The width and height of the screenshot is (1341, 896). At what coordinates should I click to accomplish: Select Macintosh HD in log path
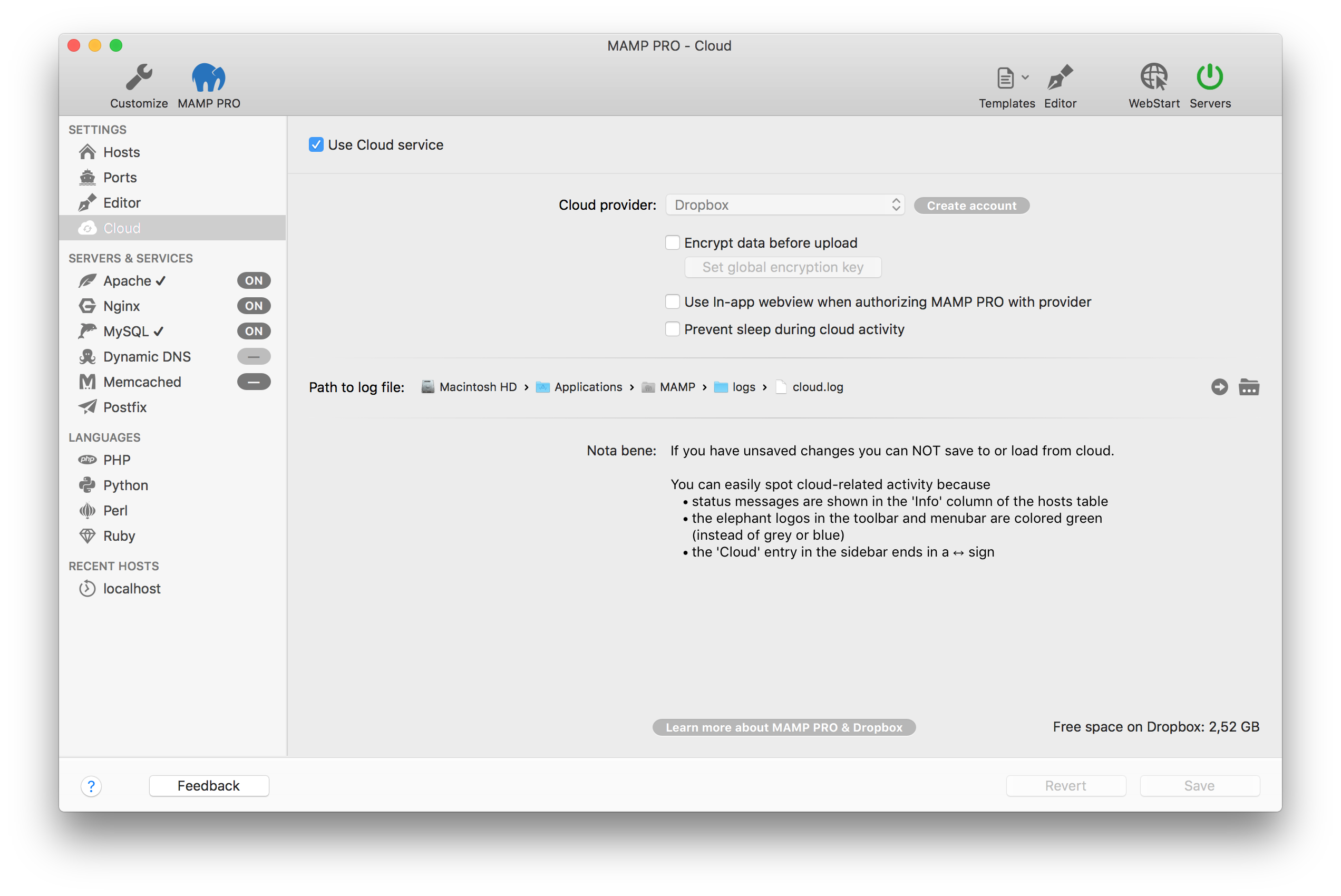tap(469, 387)
